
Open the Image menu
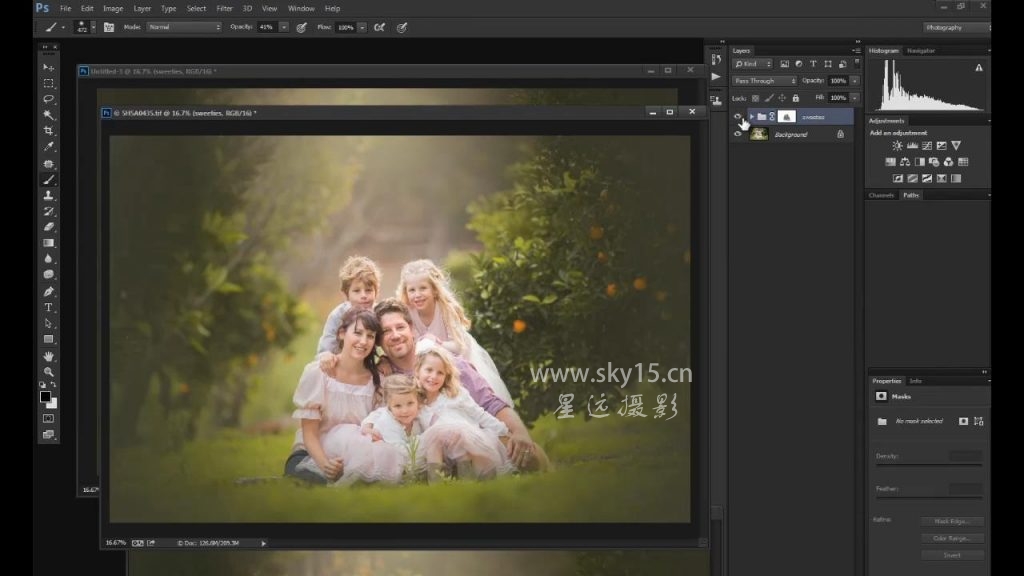[113, 8]
